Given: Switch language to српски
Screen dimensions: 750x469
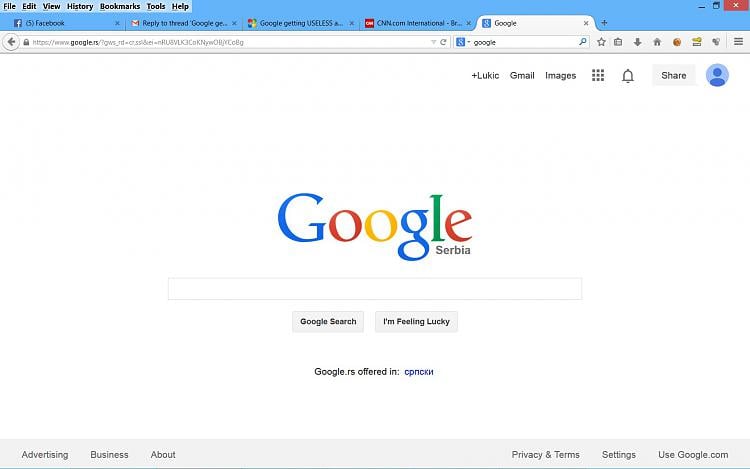Looking at the screenshot, I should (419, 371).
